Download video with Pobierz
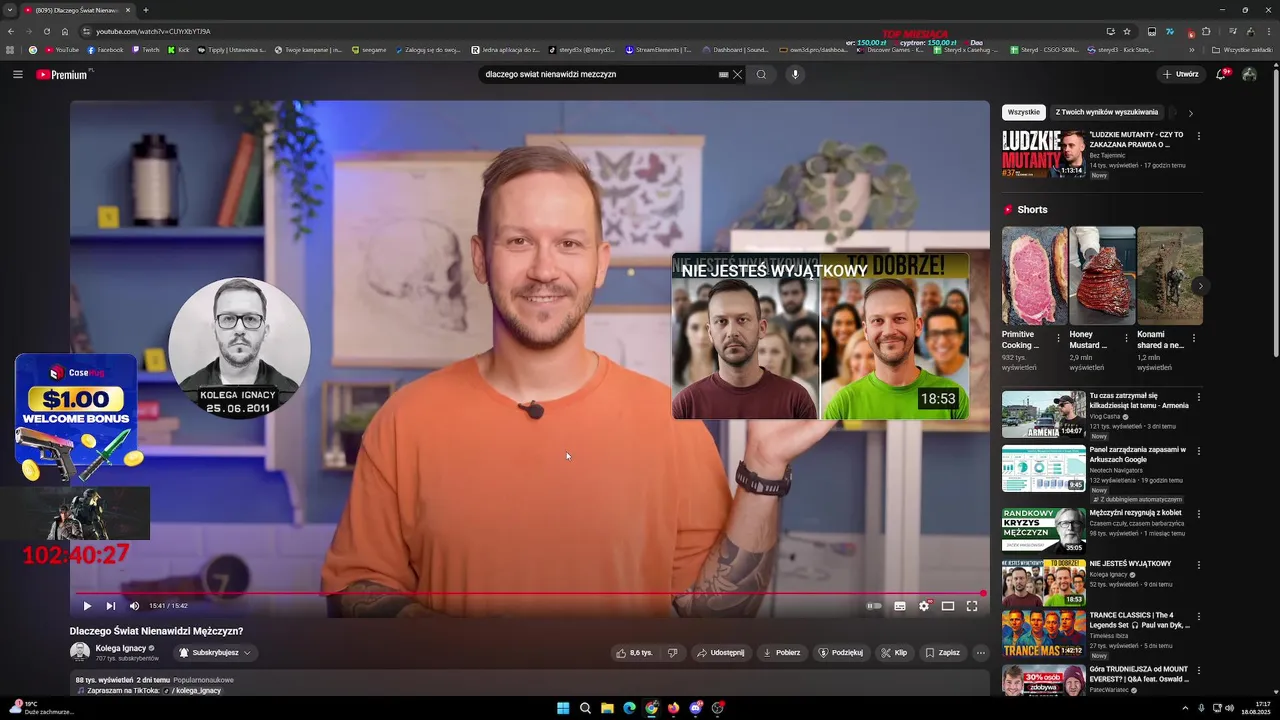The width and height of the screenshot is (1280, 720). tap(782, 652)
